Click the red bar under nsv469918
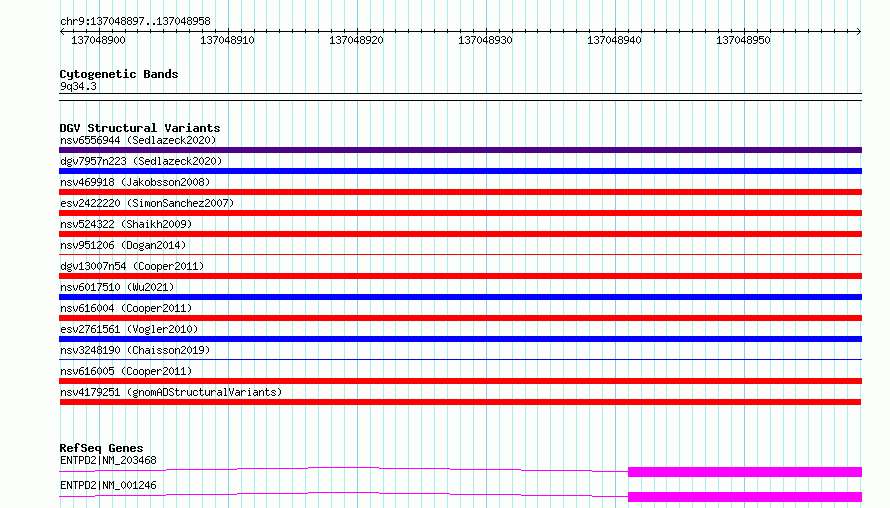Screen dimensions: 890x508 tap(460, 192)
